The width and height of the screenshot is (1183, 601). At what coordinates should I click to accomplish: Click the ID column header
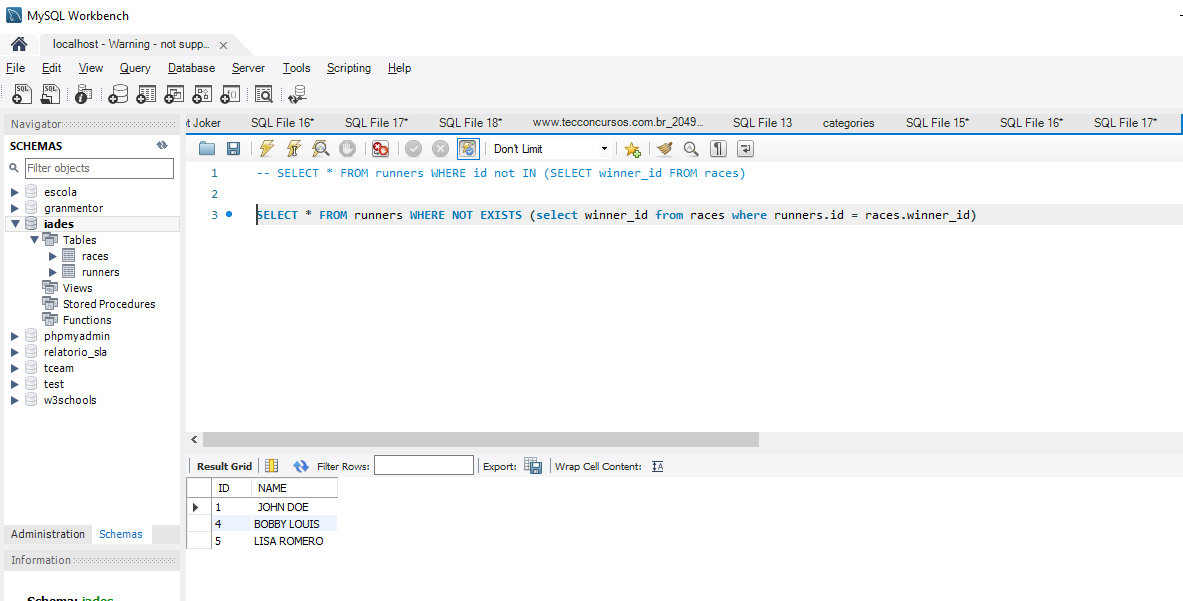click(x=232, y=488)
